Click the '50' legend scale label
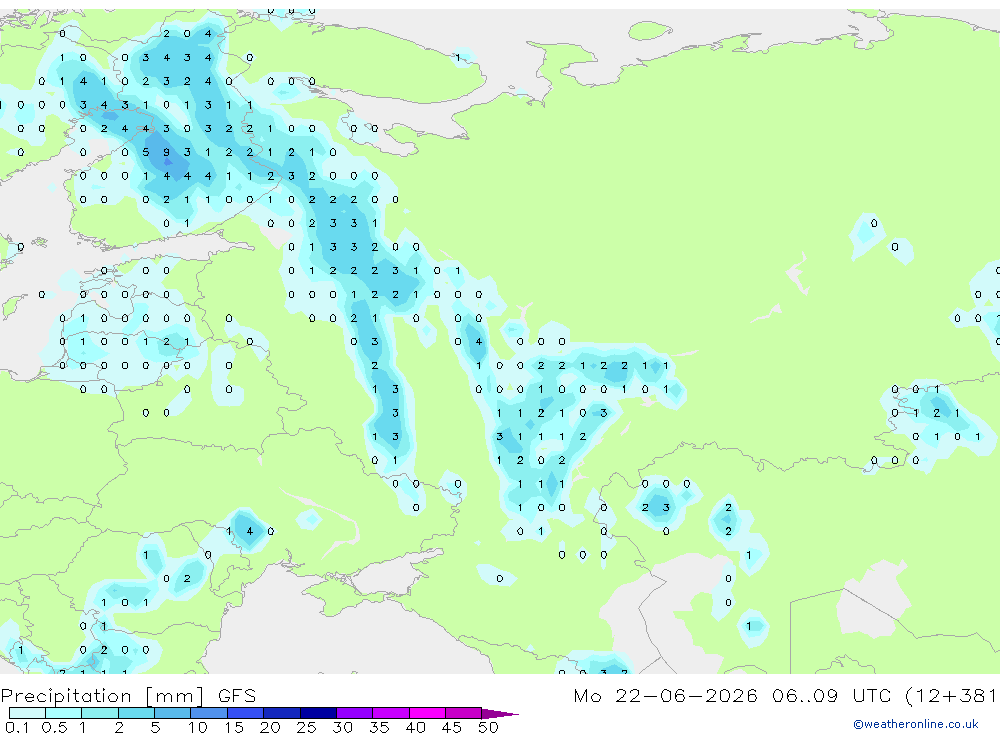 (488, 727)
